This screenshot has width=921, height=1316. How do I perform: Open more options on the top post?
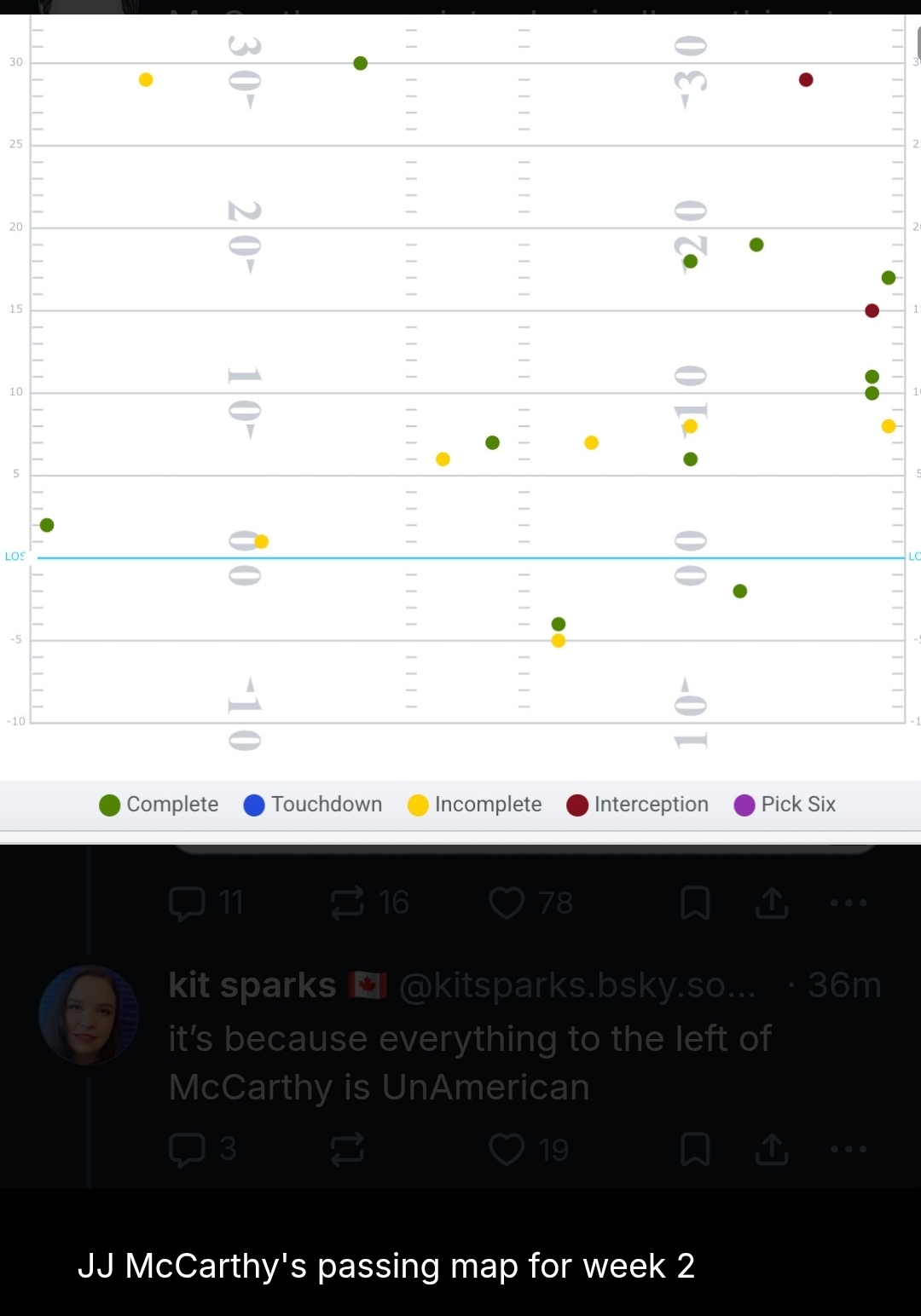(x=849, y=903)
